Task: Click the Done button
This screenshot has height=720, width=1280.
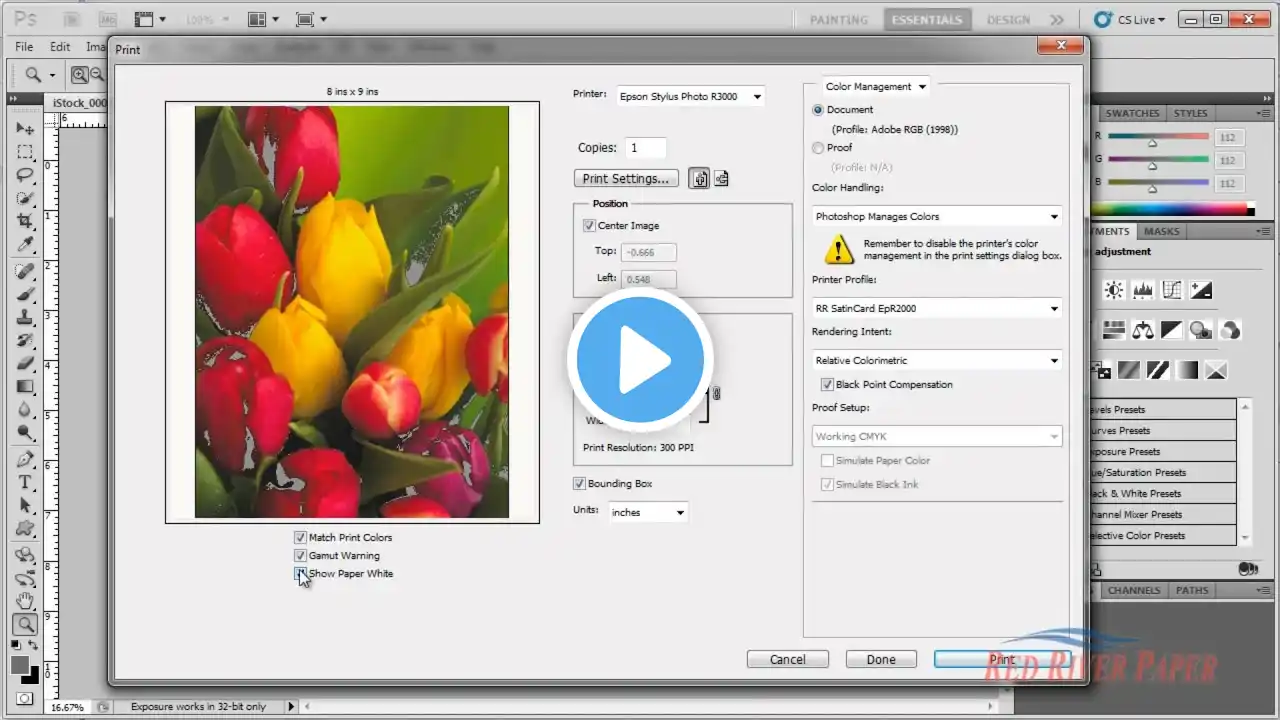Action: (881, 659)
